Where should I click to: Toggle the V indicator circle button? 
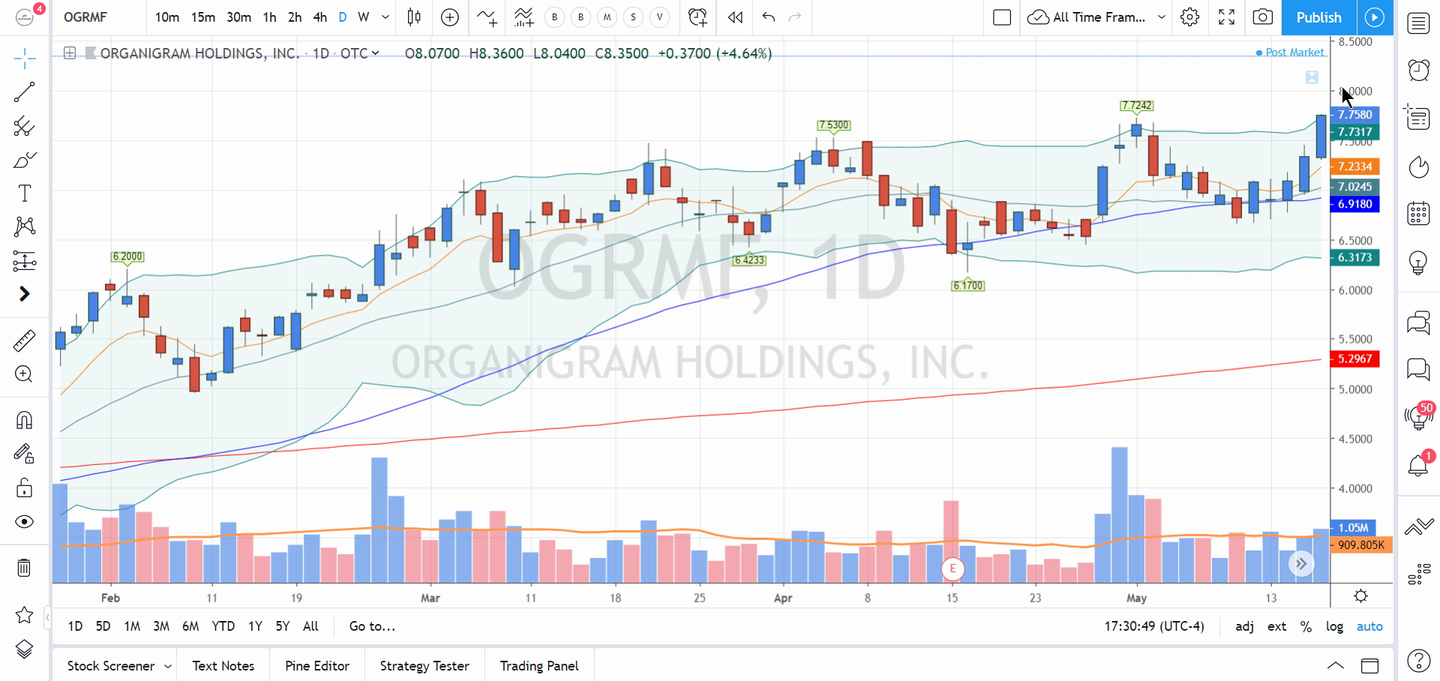[x=658, y=17]
